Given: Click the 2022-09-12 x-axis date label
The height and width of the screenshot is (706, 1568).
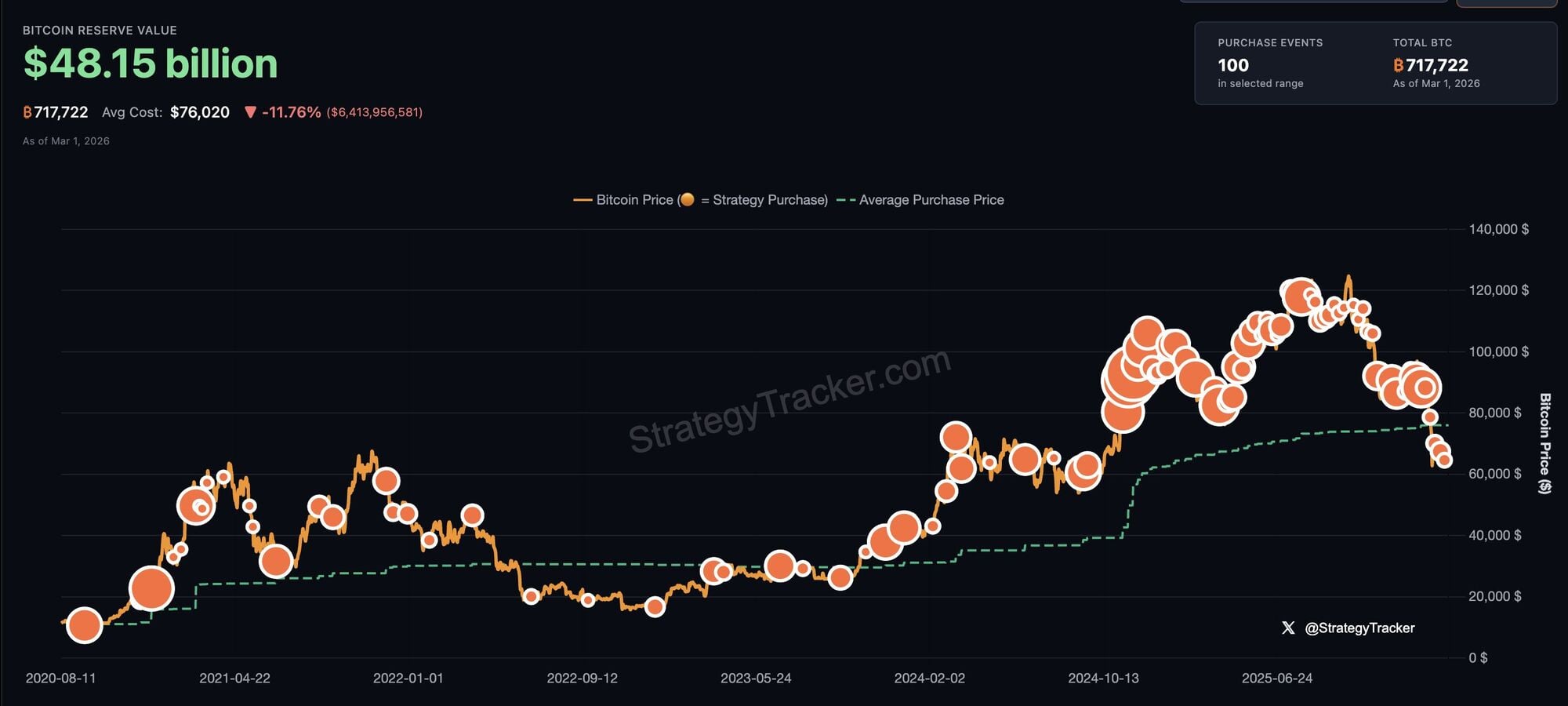Looking at the screenshot, I should 582,678.
